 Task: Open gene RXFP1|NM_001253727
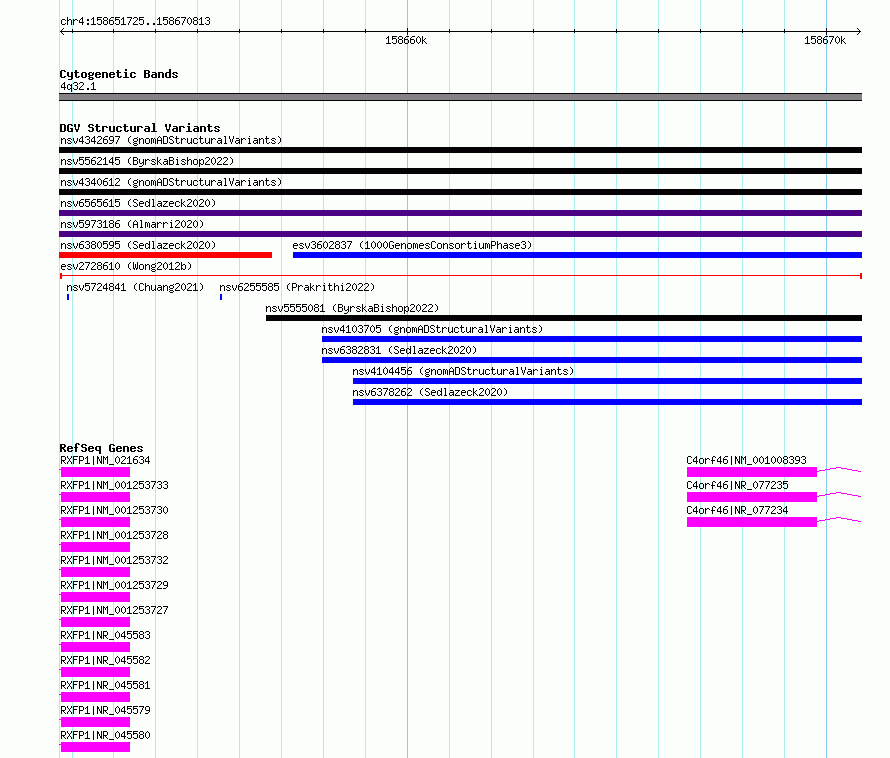point(114,610)
